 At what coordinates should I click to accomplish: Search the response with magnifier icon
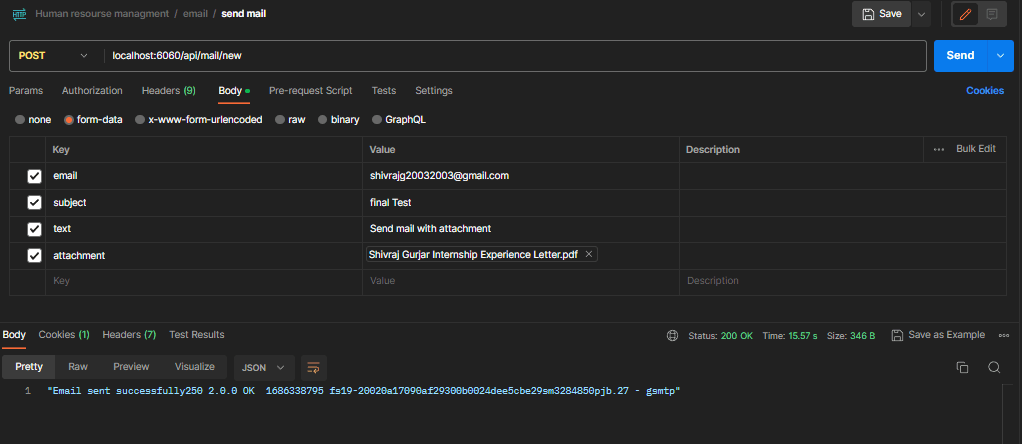coord(994,367)
